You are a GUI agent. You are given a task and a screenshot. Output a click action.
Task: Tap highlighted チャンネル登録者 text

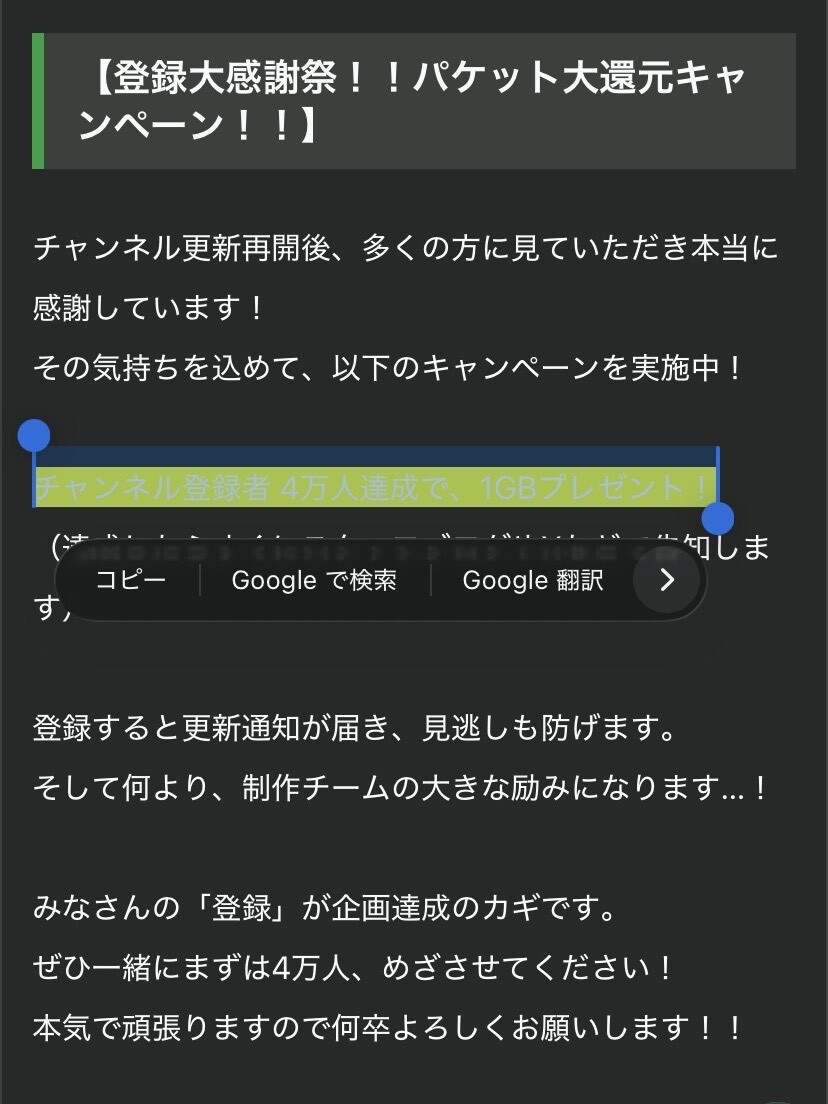pos(152,488)
